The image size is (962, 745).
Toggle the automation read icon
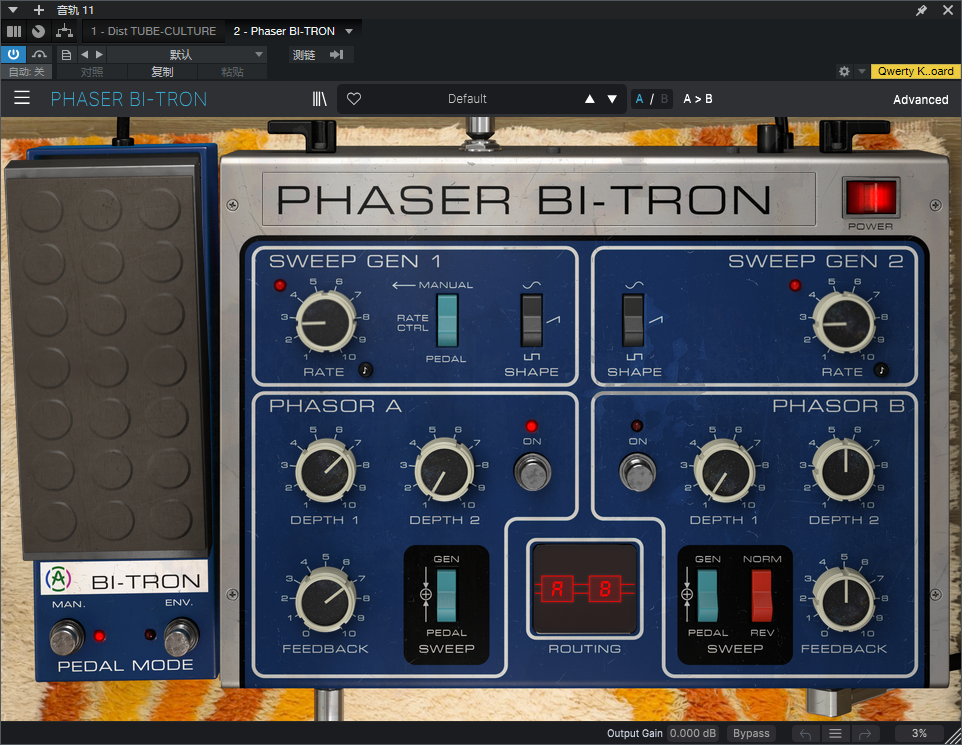pos(39,54)
